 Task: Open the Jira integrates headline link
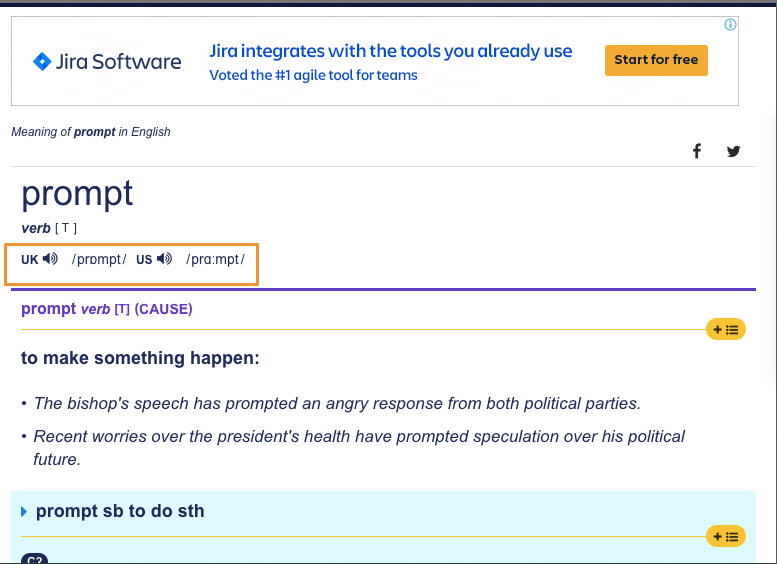coord(390,51)
